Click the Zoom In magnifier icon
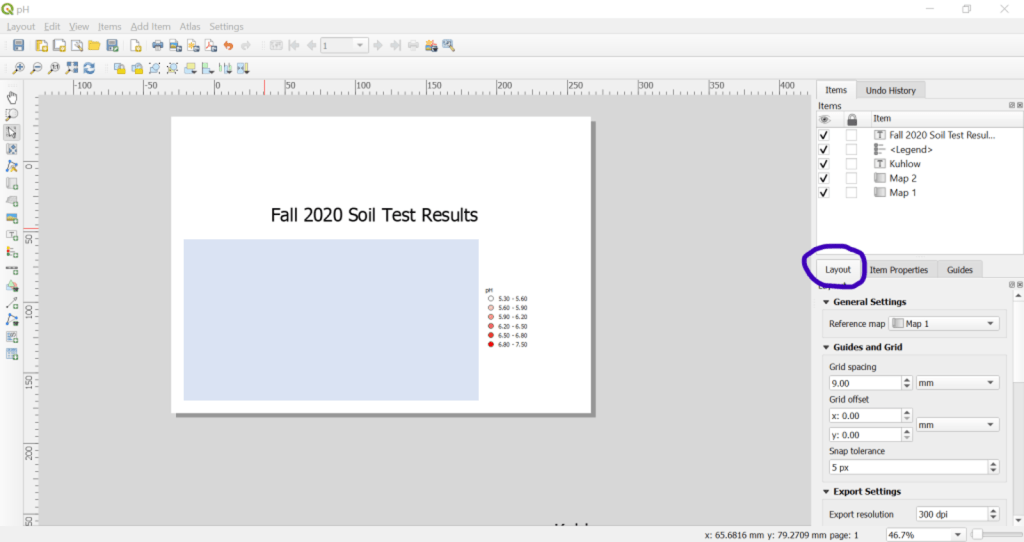The image size is (1024, 542). tap(18, 68)
